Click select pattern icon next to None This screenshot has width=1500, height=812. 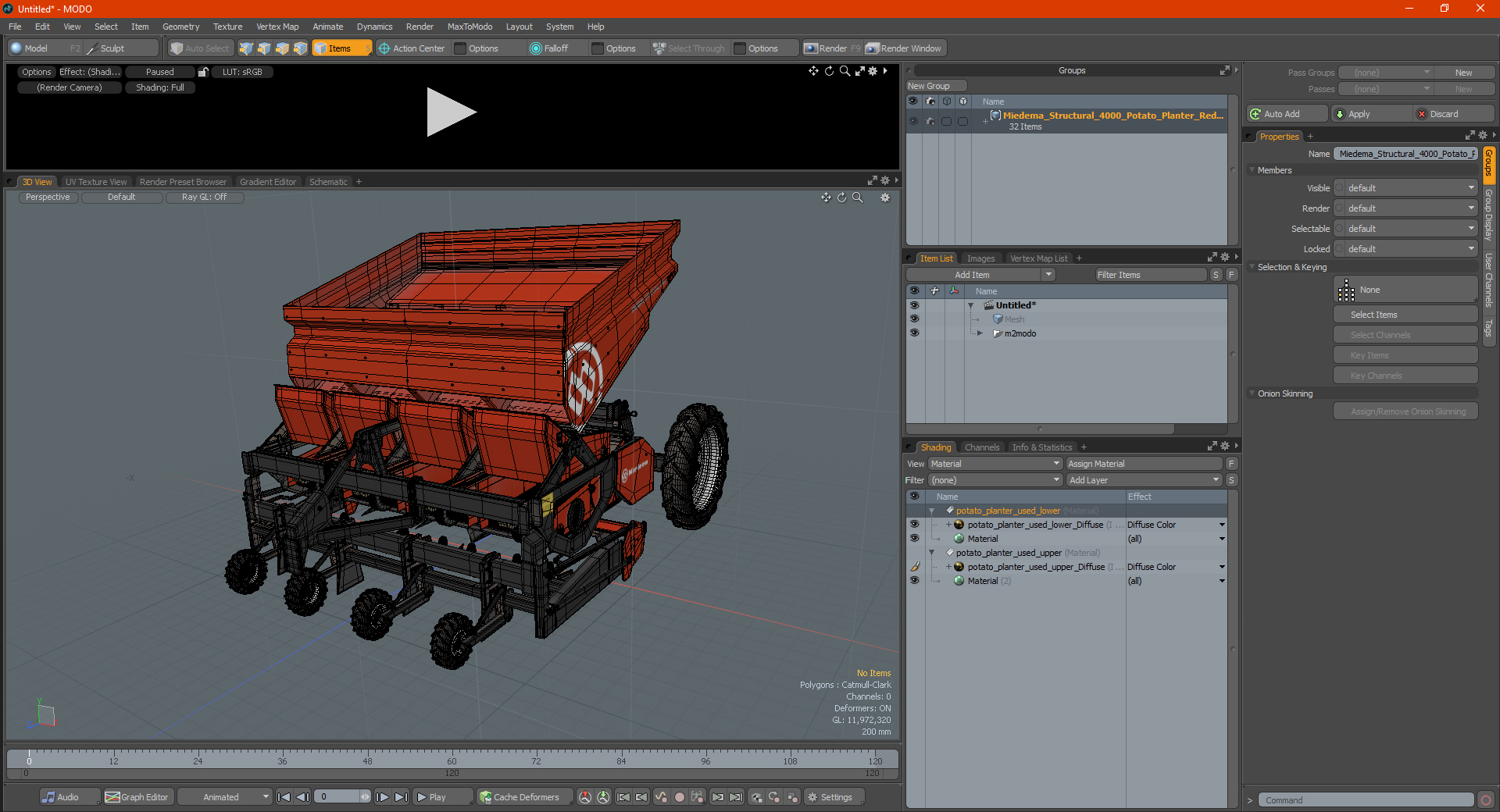coord(1346,290)
